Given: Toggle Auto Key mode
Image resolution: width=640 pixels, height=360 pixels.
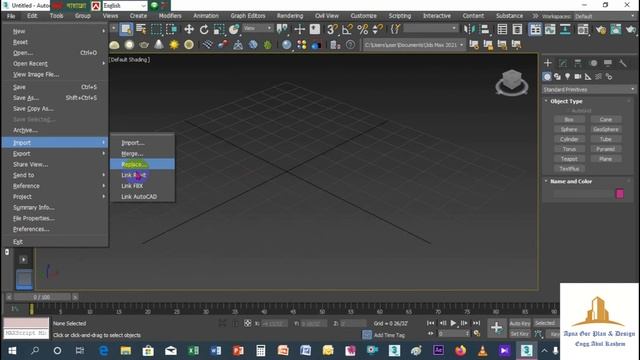Looking at the screenshot, I should pos(520,323).
